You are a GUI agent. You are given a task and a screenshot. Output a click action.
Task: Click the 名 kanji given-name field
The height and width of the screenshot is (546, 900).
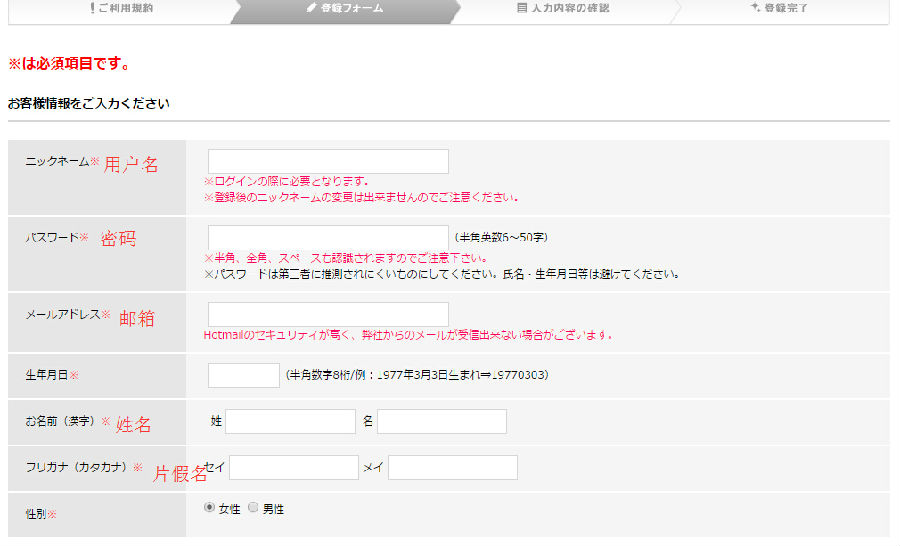(441, 421)
